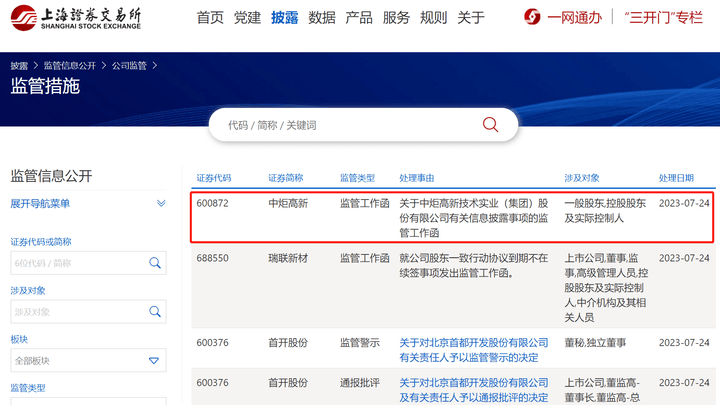The width and height of the screenshot is (720, 405).
Task: Open the 关于 menu
Action: click(x=471, y=18)
